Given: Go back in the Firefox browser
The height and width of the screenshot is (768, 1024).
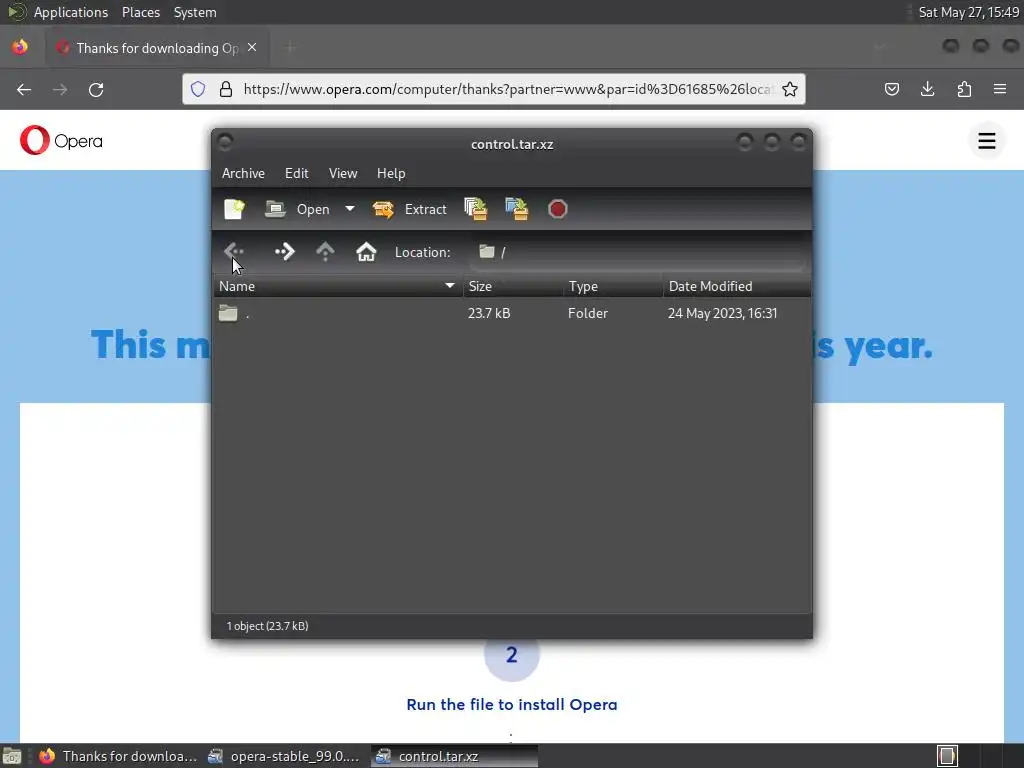Looking at the screenshot, I should coord(24,89).
